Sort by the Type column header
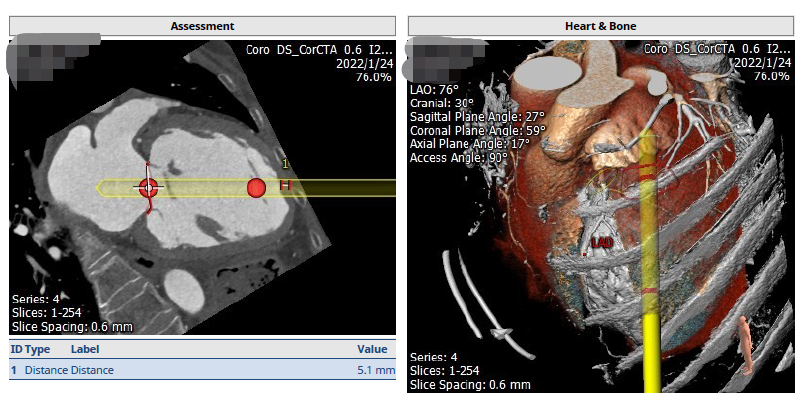807x411 pixels. [x=37, y=349]
